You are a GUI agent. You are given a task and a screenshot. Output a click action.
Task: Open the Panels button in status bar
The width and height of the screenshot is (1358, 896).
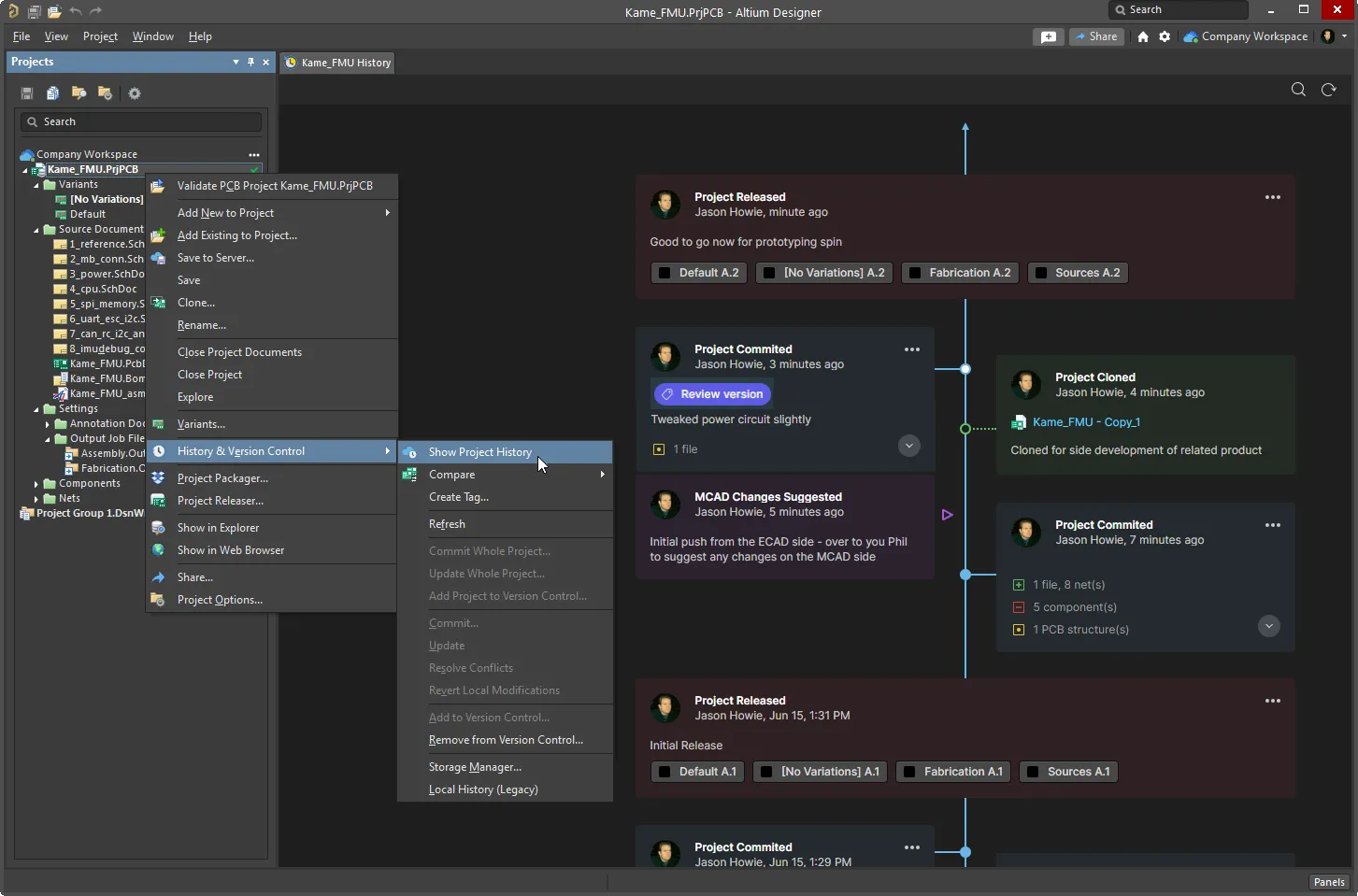[x=1328, y=882]
